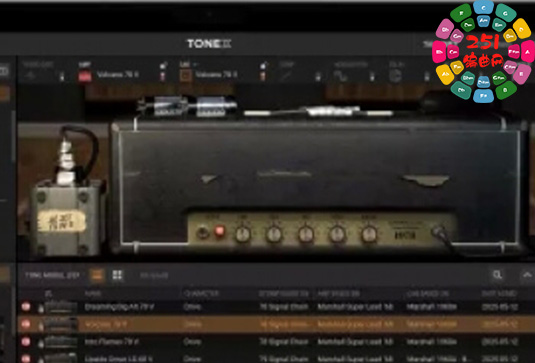This screenshot has height=363, width=535.
Task: Adjust the Treble knob on the amp panel
Action: [337, 234]
